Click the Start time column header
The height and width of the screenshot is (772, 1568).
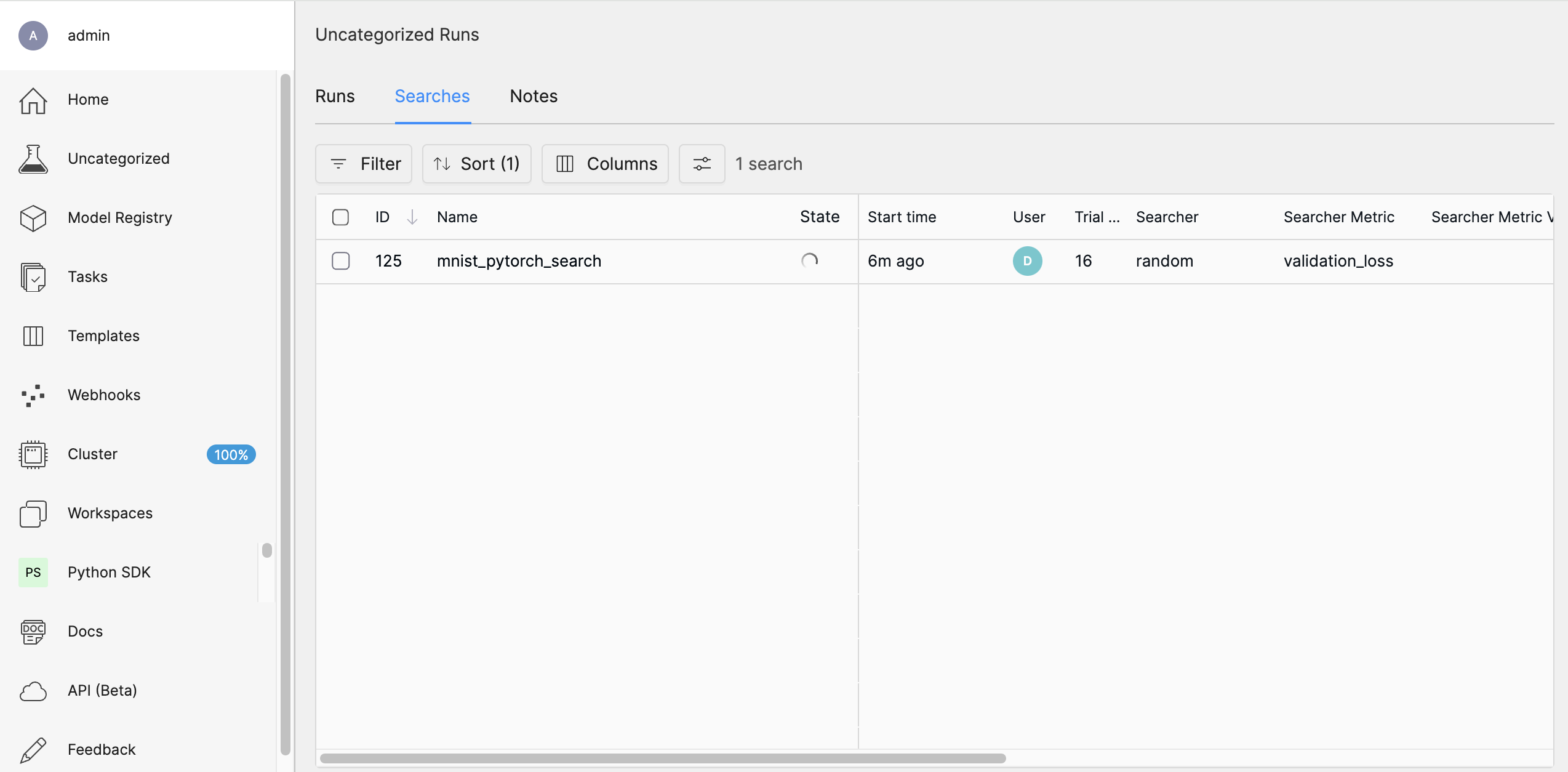tap(902, 217)
